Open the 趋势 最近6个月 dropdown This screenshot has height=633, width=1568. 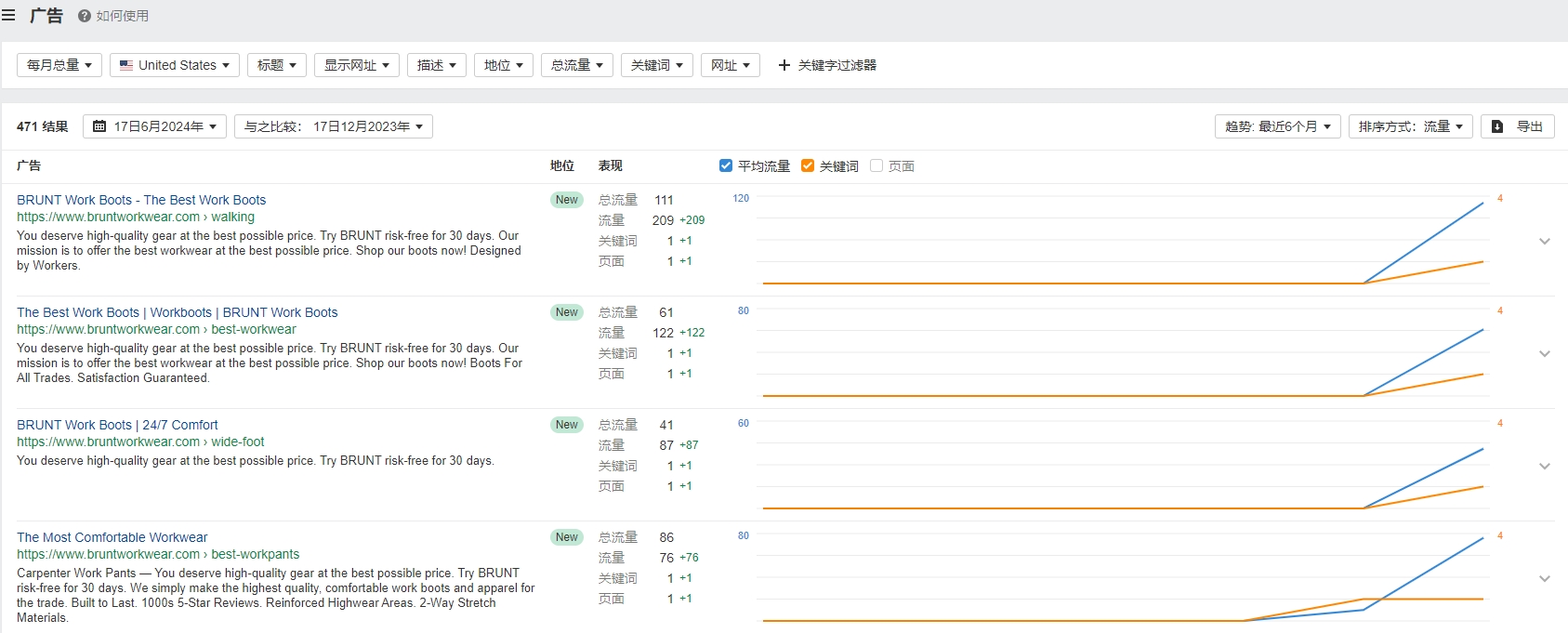1278,126
